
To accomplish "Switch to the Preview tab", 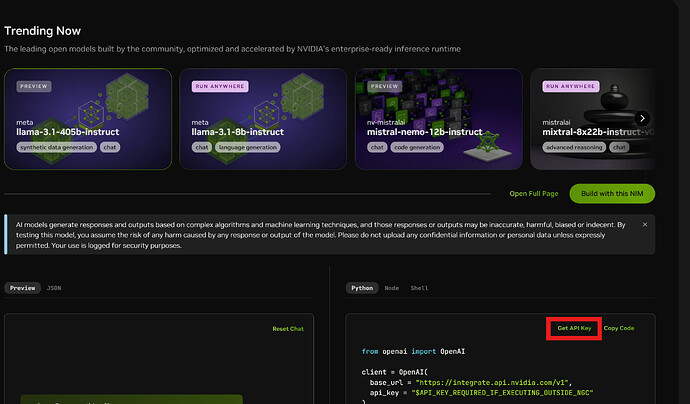I will (x=22, y=288).
